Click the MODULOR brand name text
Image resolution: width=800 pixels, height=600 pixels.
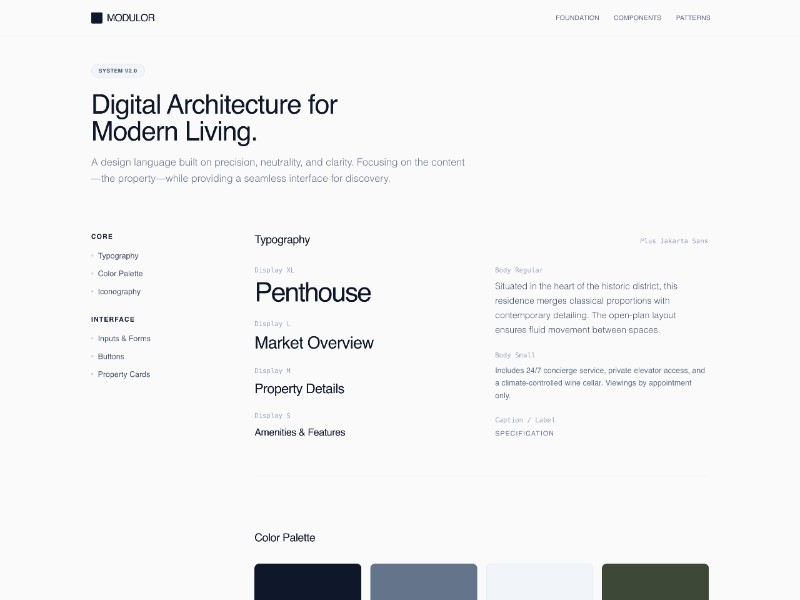(130, 18)
